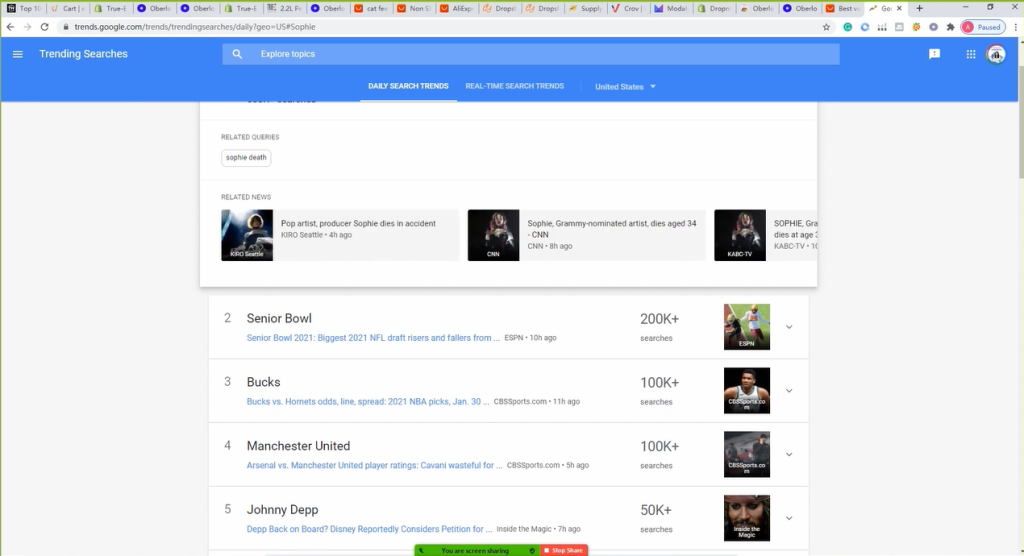Click the Bucks title
The width and height of the screenshot is (1024, 556).
click(263, 382)
